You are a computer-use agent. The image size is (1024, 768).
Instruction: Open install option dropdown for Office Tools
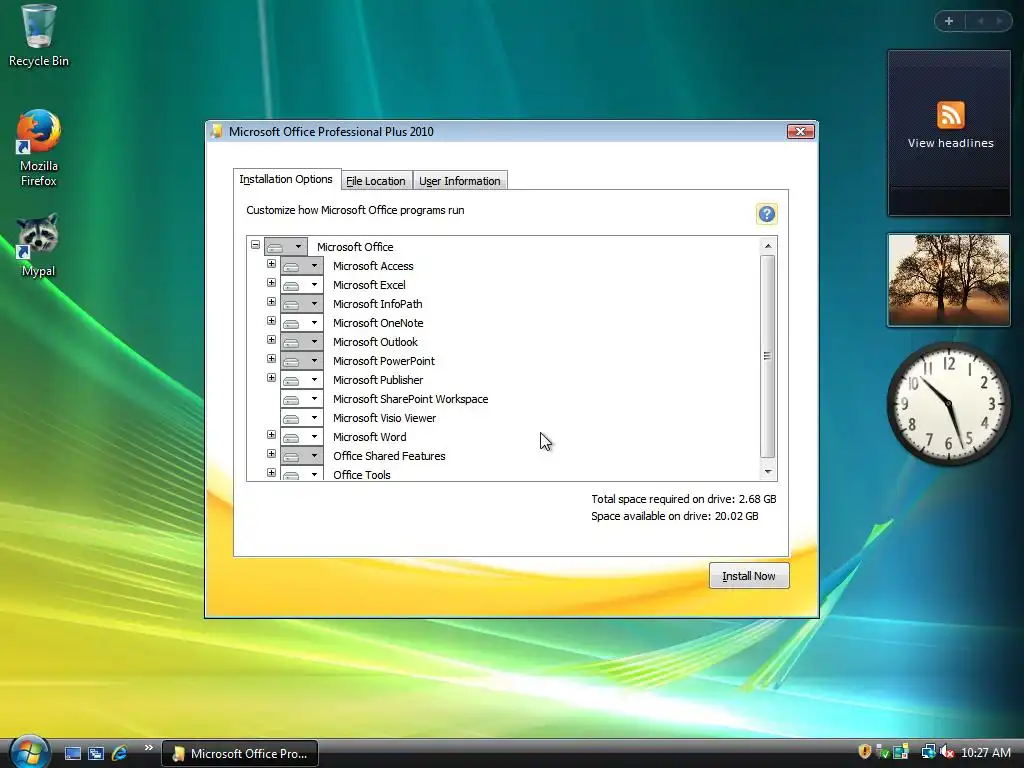[x=302, y=473]
